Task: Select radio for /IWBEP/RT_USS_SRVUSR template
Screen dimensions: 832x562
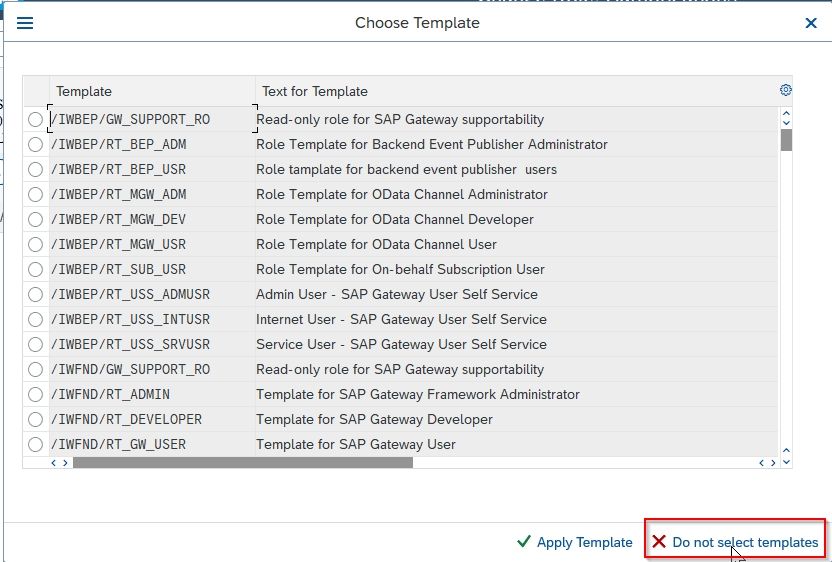Action: click(x=36, y=344)
